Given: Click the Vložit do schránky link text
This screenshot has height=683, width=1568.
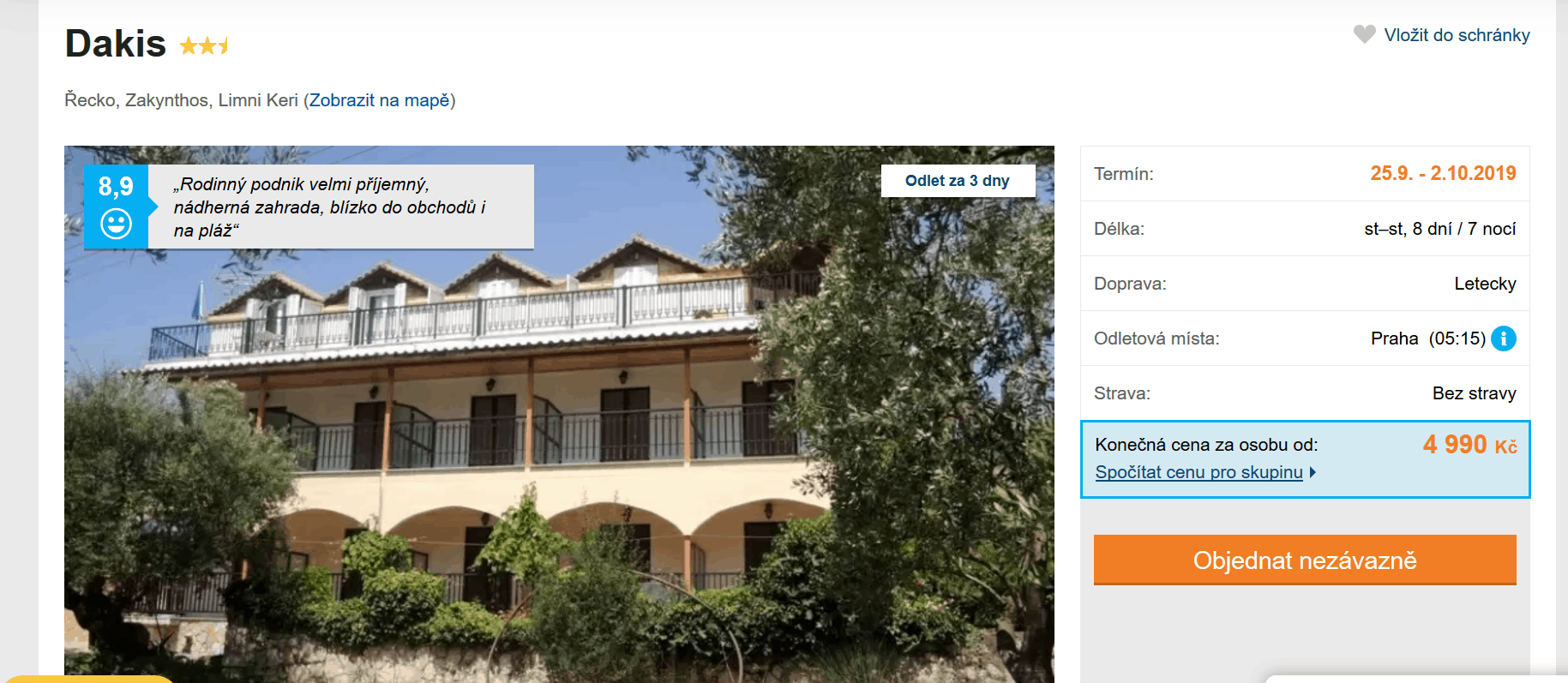Looking at the screenshot, I should coord(1457,35).
